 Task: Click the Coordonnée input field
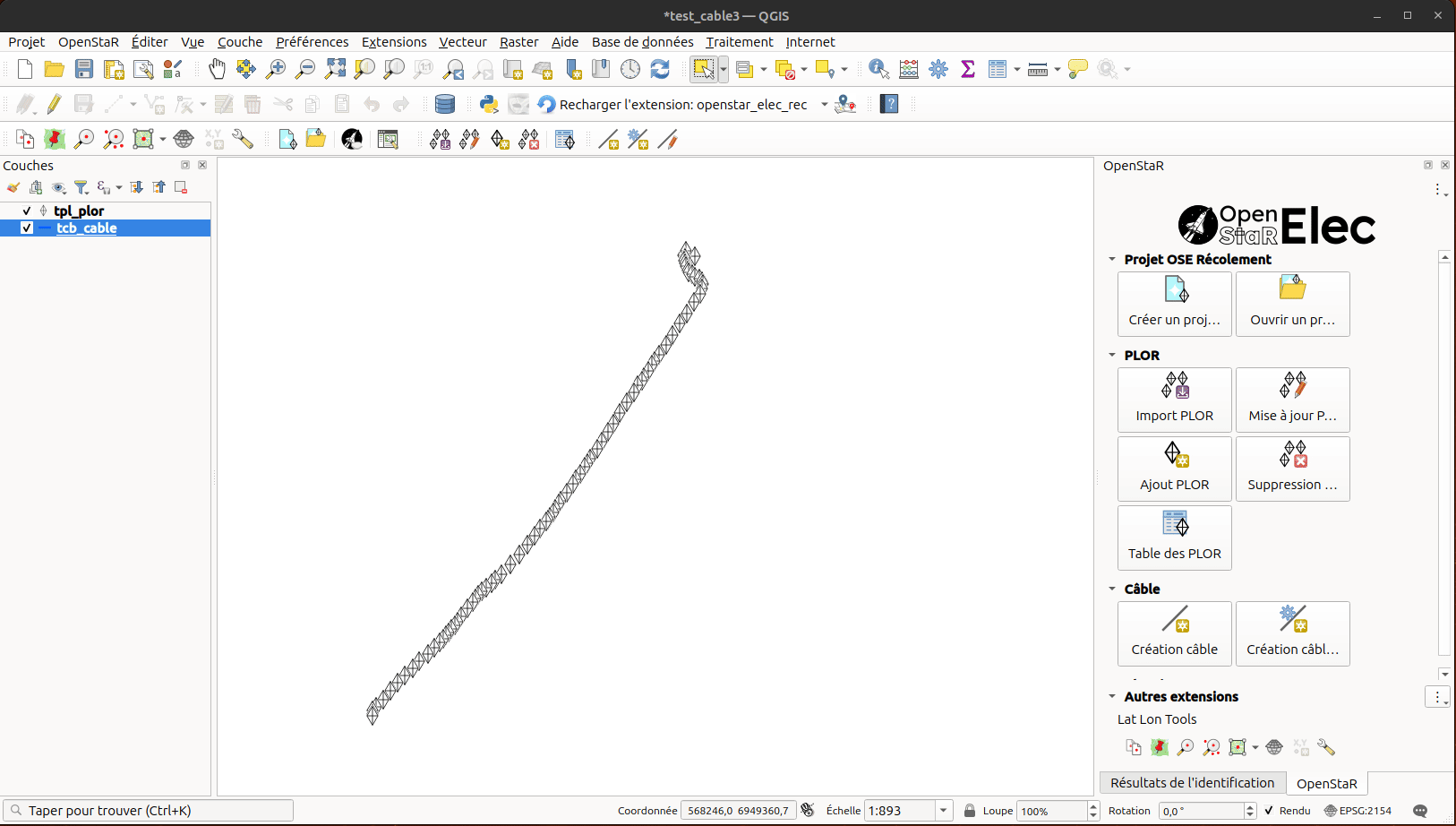point(738,811)
